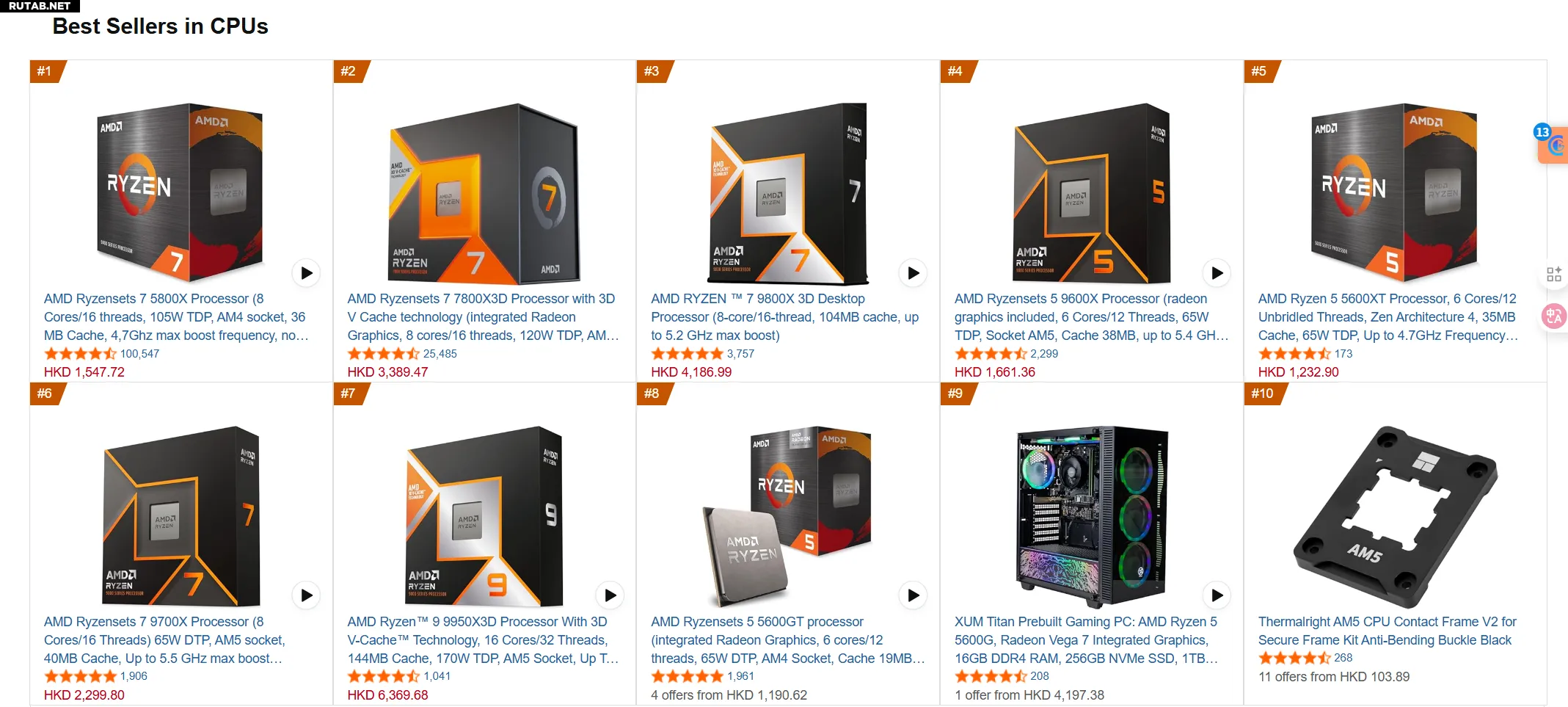The image size is (1568, 707).
Task: Play video for Ryzen 5 5600GT product
Action: click(x=913, y=595)
